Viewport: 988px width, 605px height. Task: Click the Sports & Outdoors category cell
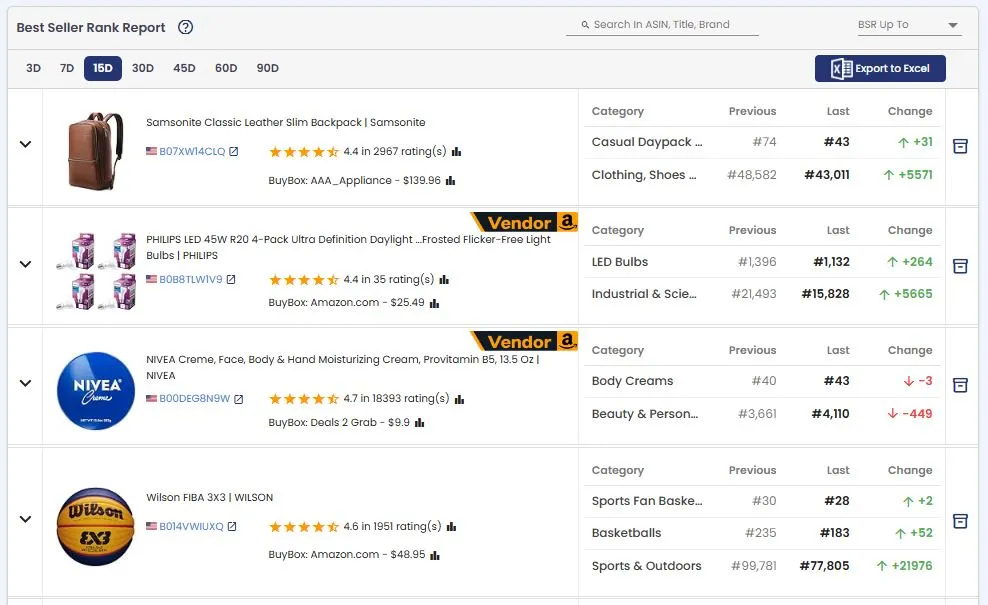pos(646,565)
